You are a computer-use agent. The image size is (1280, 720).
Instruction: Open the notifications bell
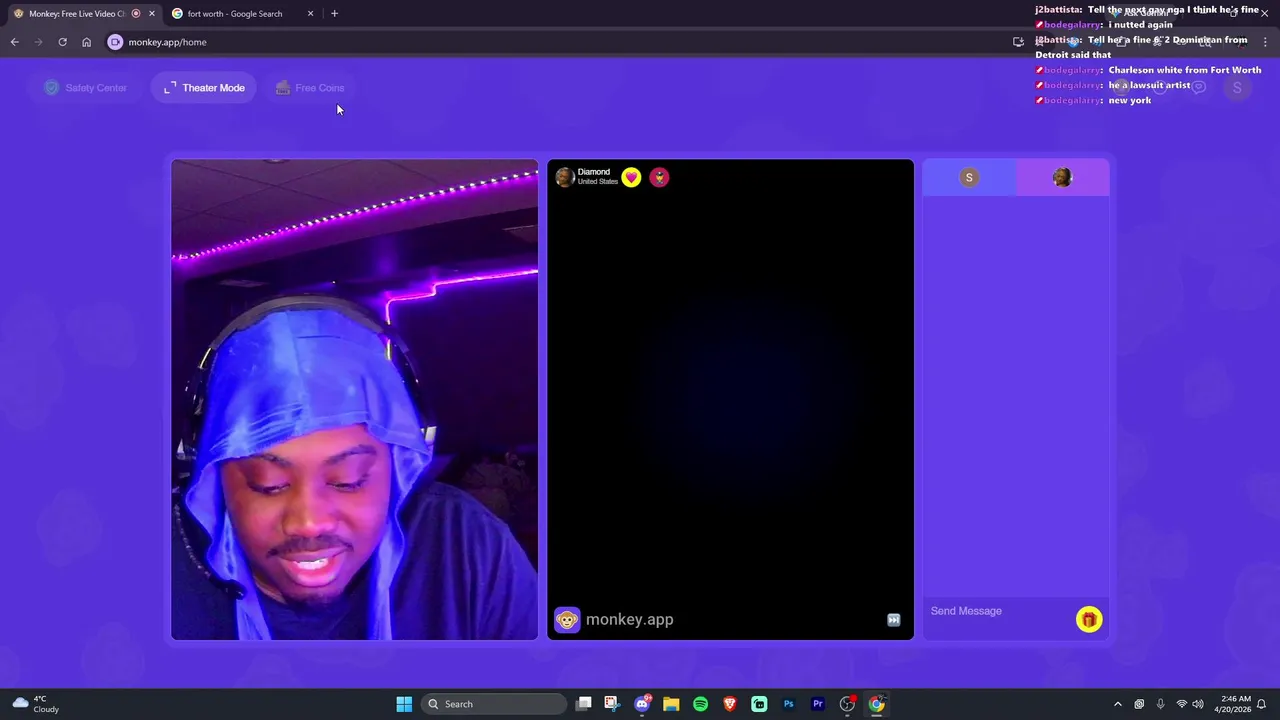click(x=1262, y=704)
